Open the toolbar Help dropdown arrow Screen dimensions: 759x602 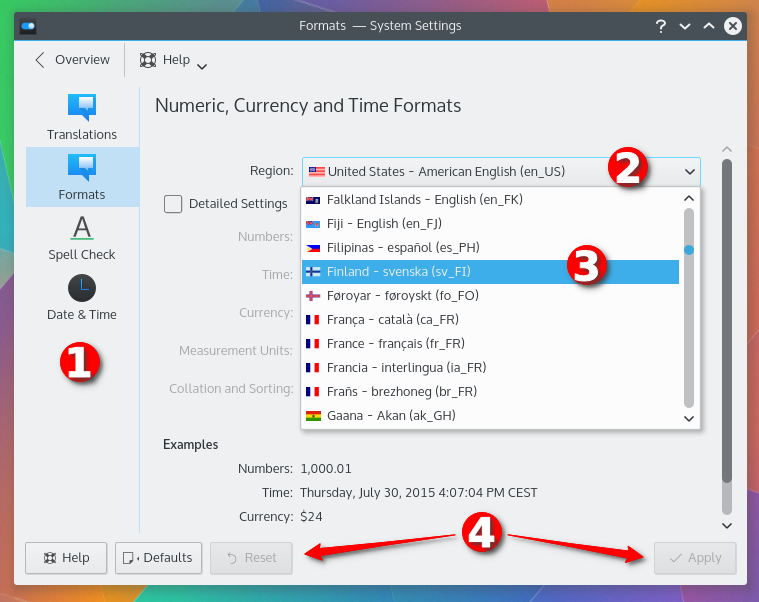[202, 66]
